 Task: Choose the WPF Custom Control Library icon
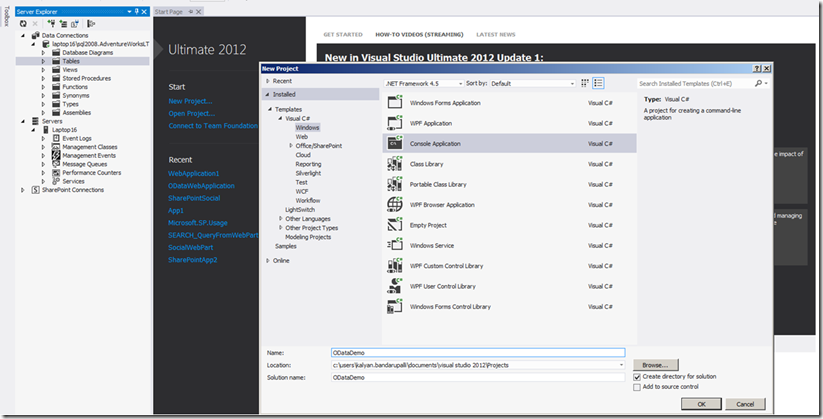point(395,266)
